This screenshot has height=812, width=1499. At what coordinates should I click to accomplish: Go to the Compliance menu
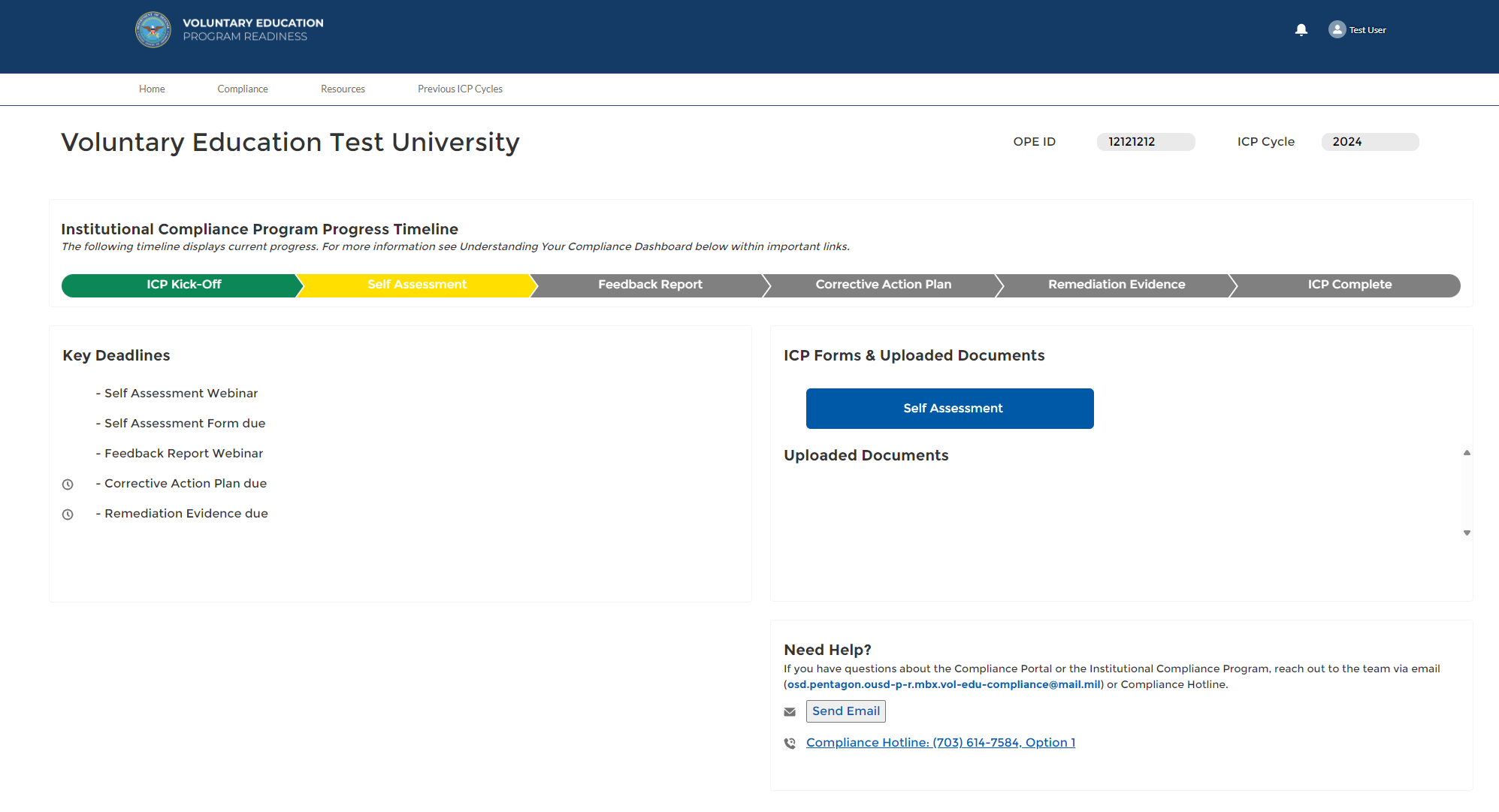[243, 89]
